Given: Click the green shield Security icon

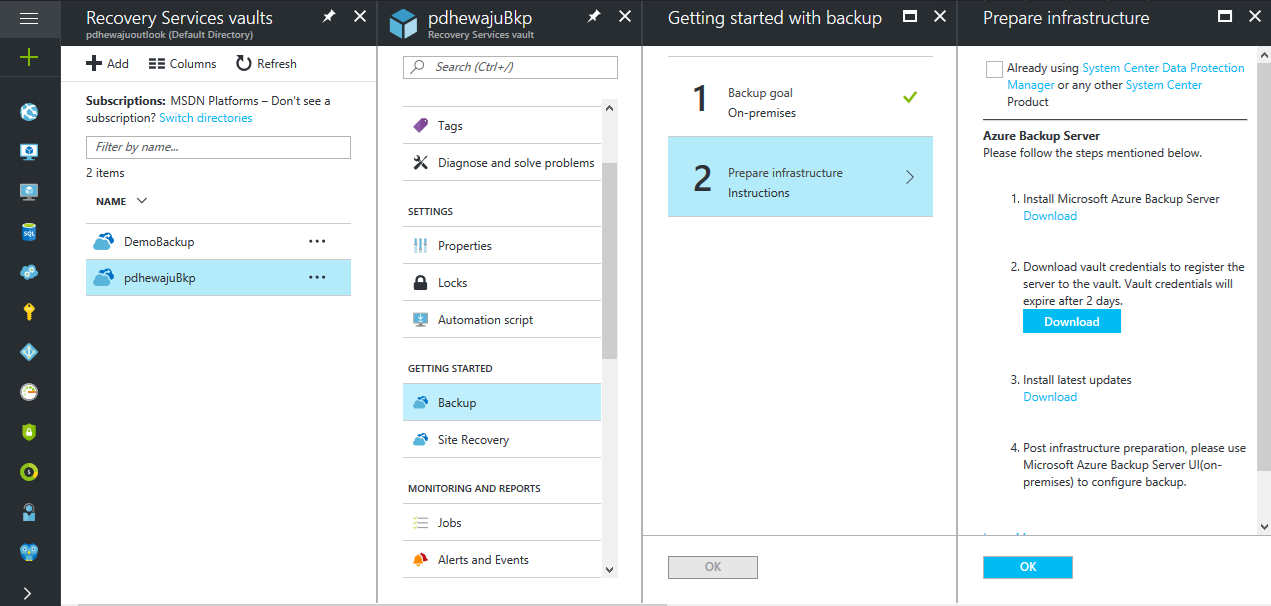Looking at the screenshot, I should [x=29, y=432].
